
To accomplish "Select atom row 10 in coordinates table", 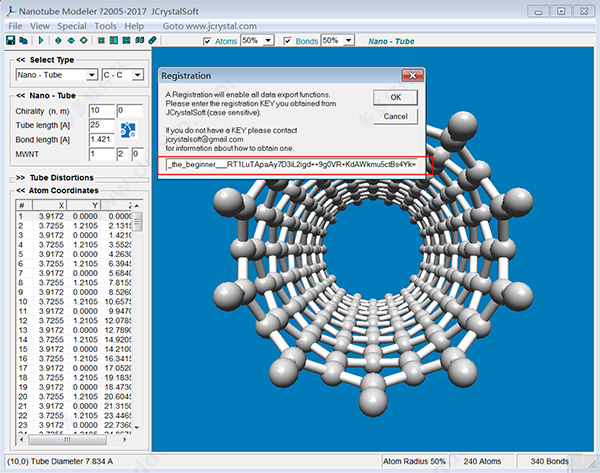I will [74, 302].
